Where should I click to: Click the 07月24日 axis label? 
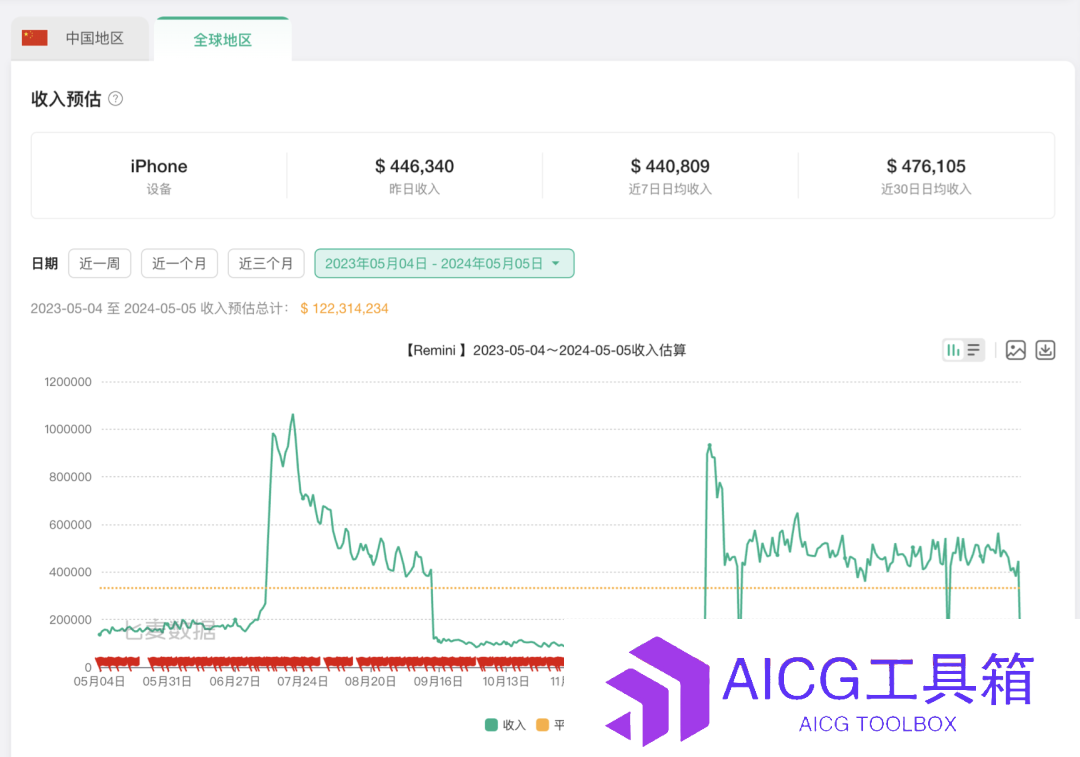(302, 681)
